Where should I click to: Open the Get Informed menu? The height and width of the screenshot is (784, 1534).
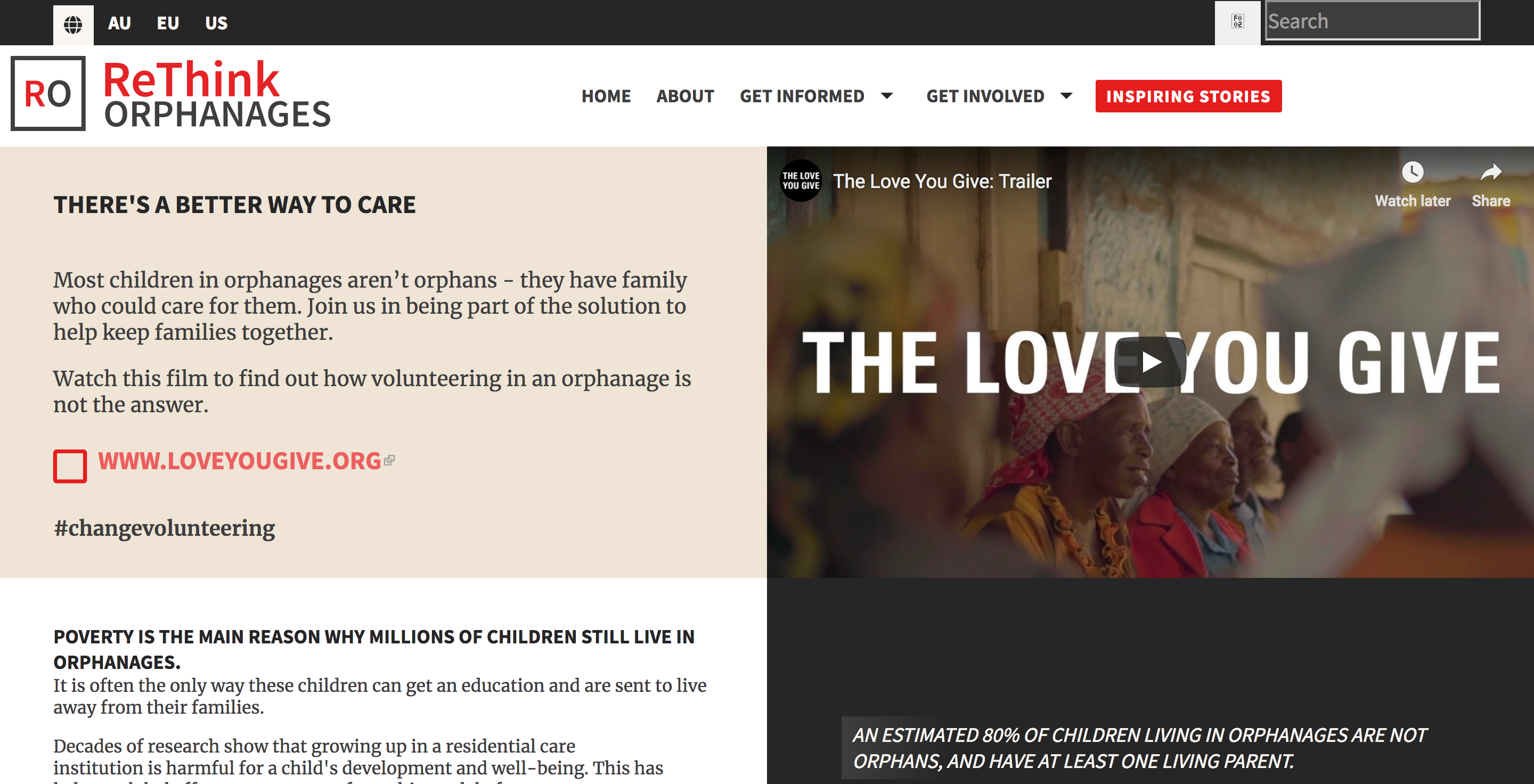(x=802, y=96)
